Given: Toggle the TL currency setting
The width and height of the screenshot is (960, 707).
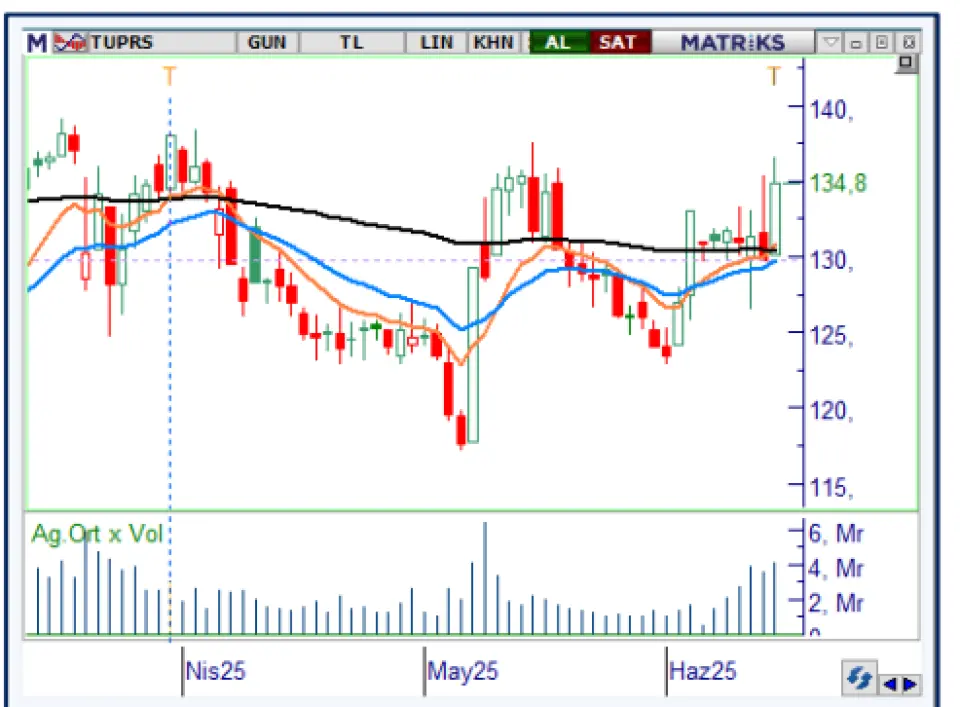Looking at the screenshot, I should [350, 43].
